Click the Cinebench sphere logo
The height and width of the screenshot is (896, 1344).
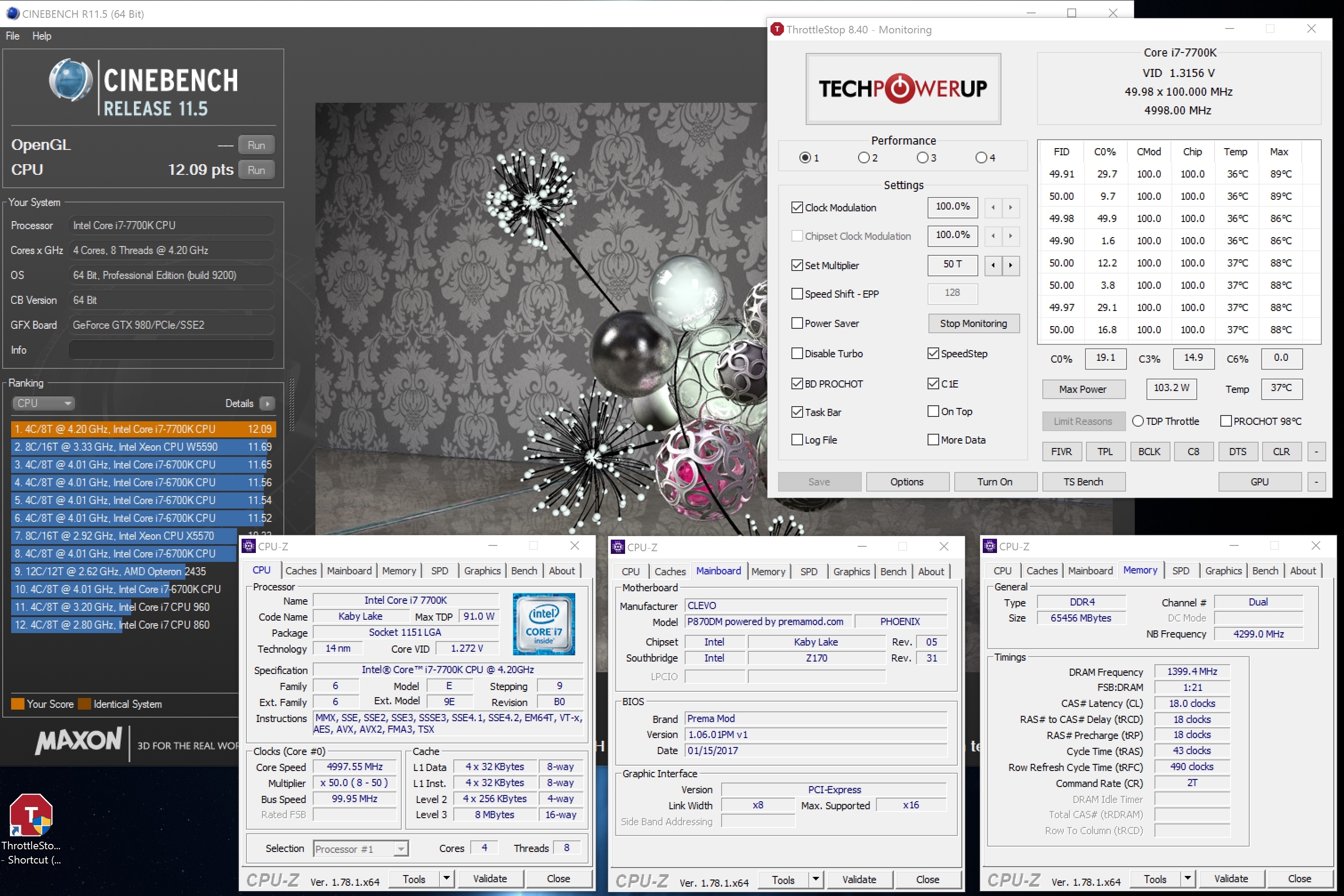(x=71, y=81)
